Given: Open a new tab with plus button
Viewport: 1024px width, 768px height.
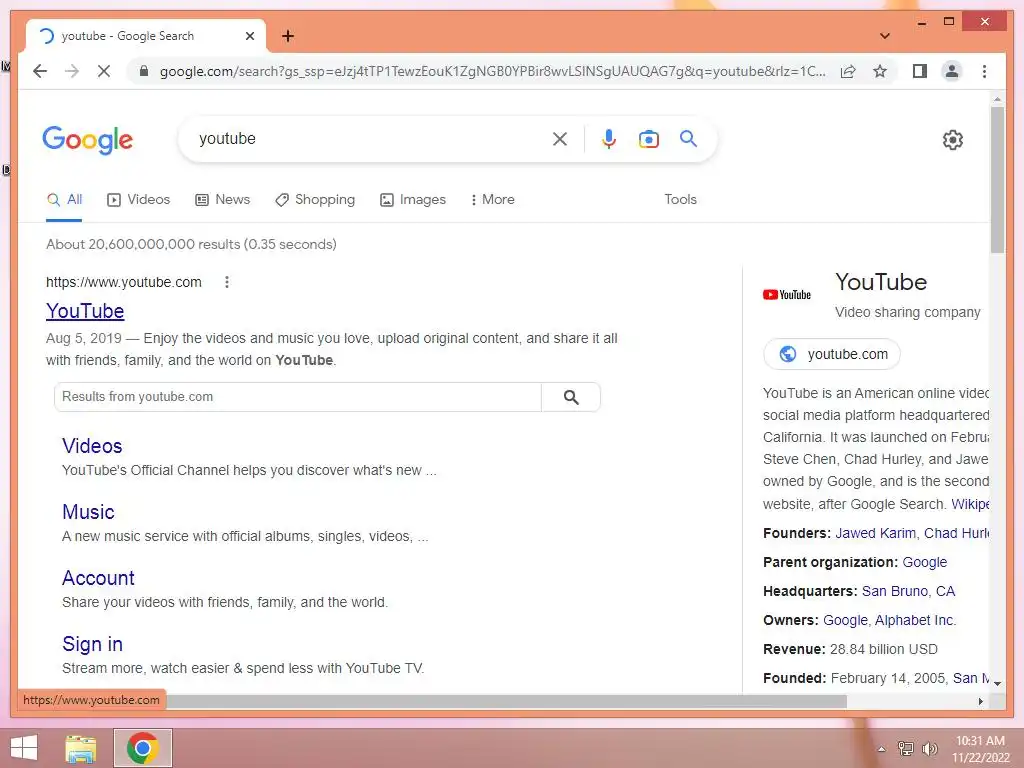Looking at the screenshot, I should (288, 36).
